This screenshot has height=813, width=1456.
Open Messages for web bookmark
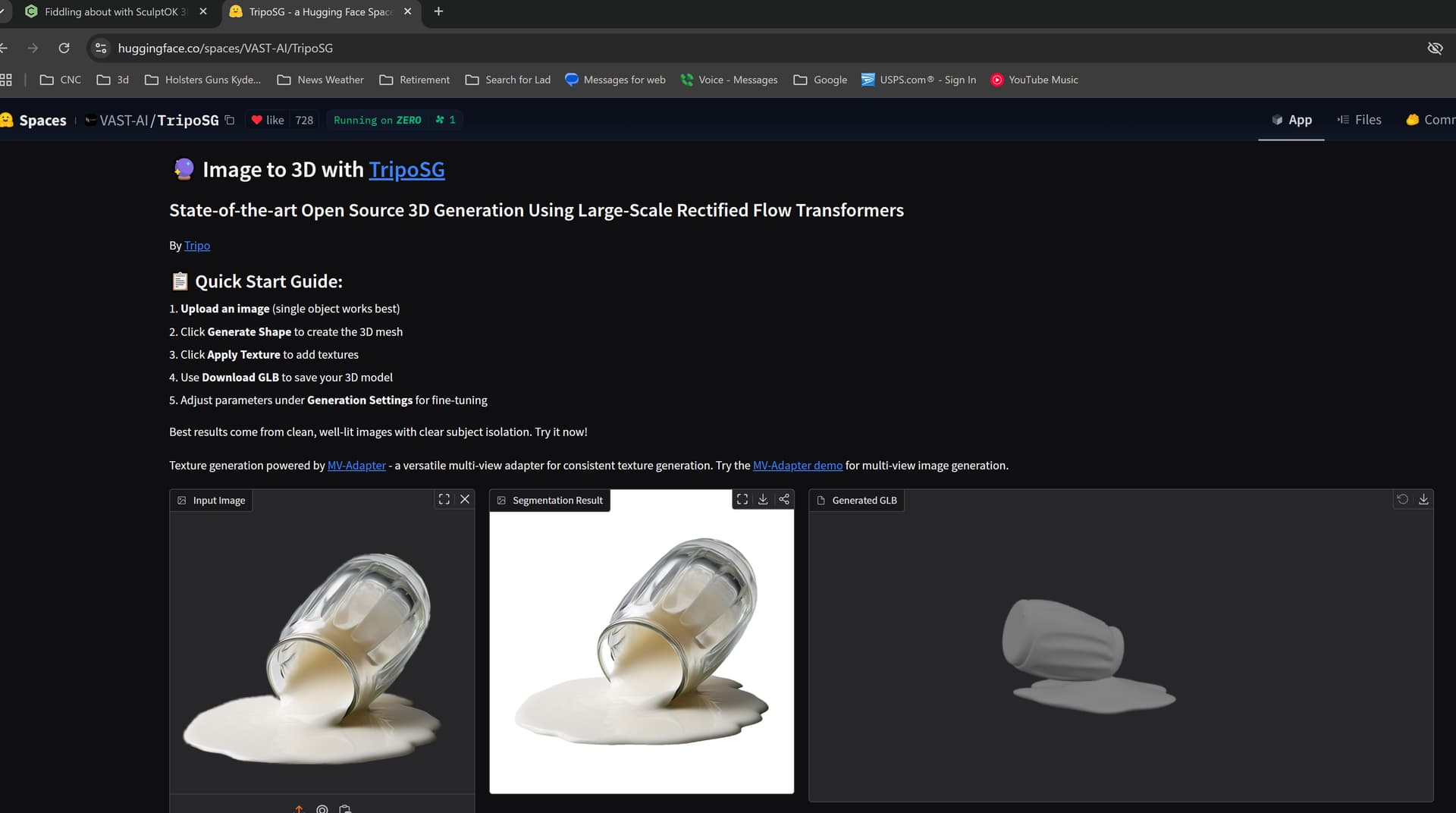[x=616, y=80]
